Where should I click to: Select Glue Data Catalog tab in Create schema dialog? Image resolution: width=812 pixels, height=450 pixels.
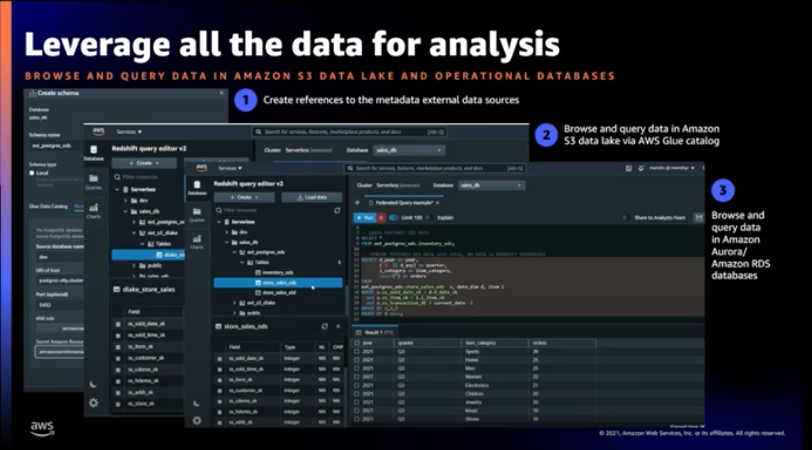(x=48, y=206)
